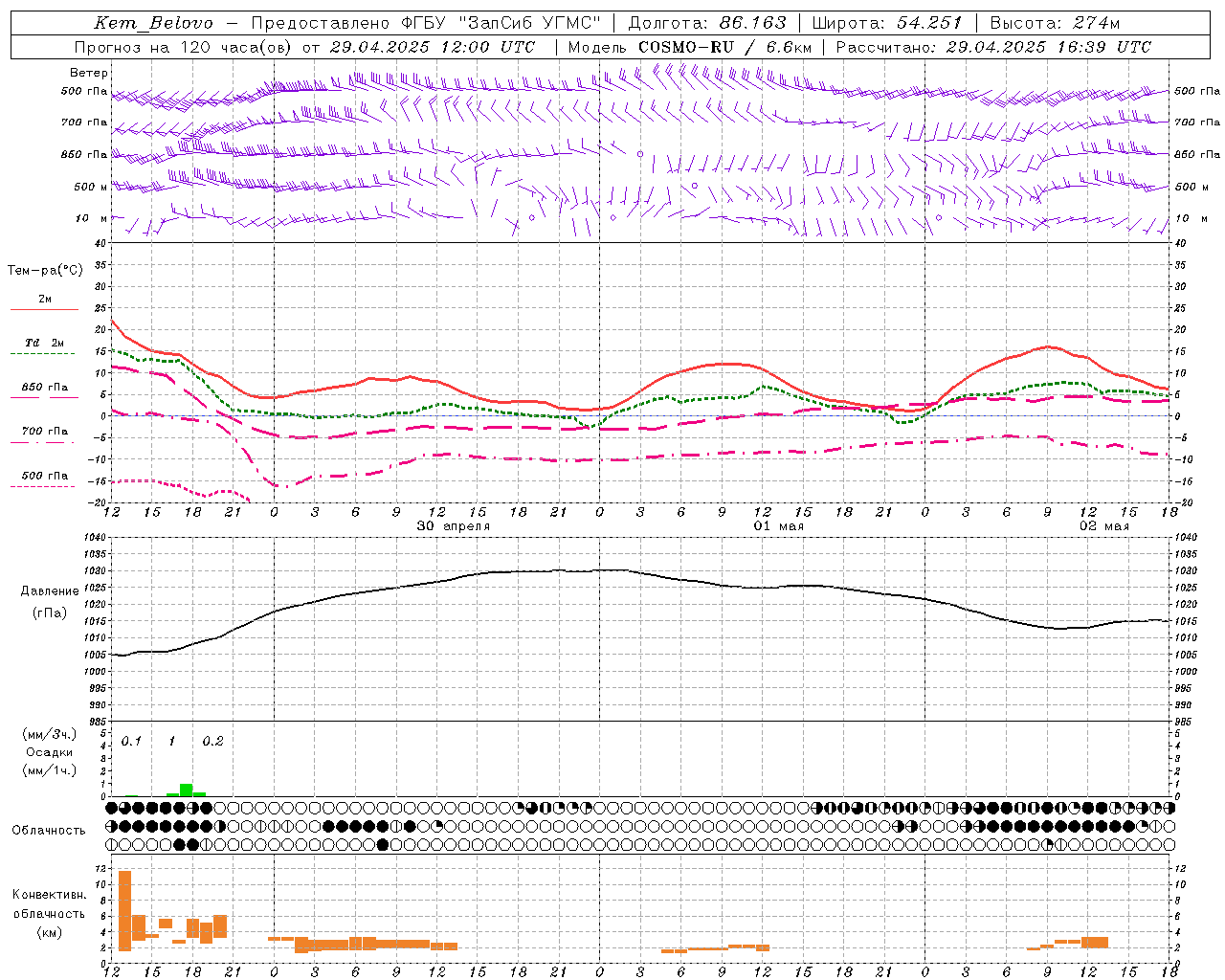Click the forecast start time 29.04.2025 12:00 UTC
The width and height of the screenshot is (1225, 980).
pos(433,47)
